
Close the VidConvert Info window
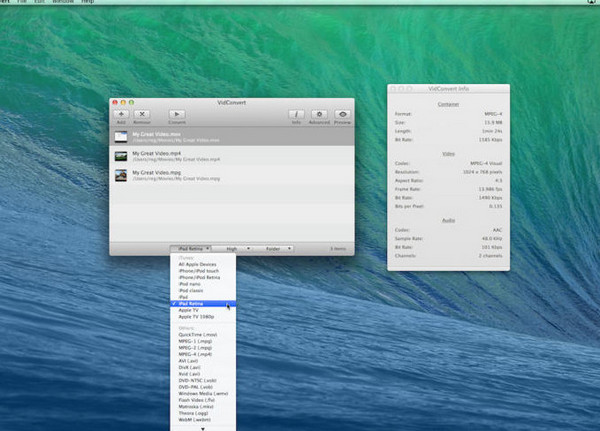pos(394,89)
